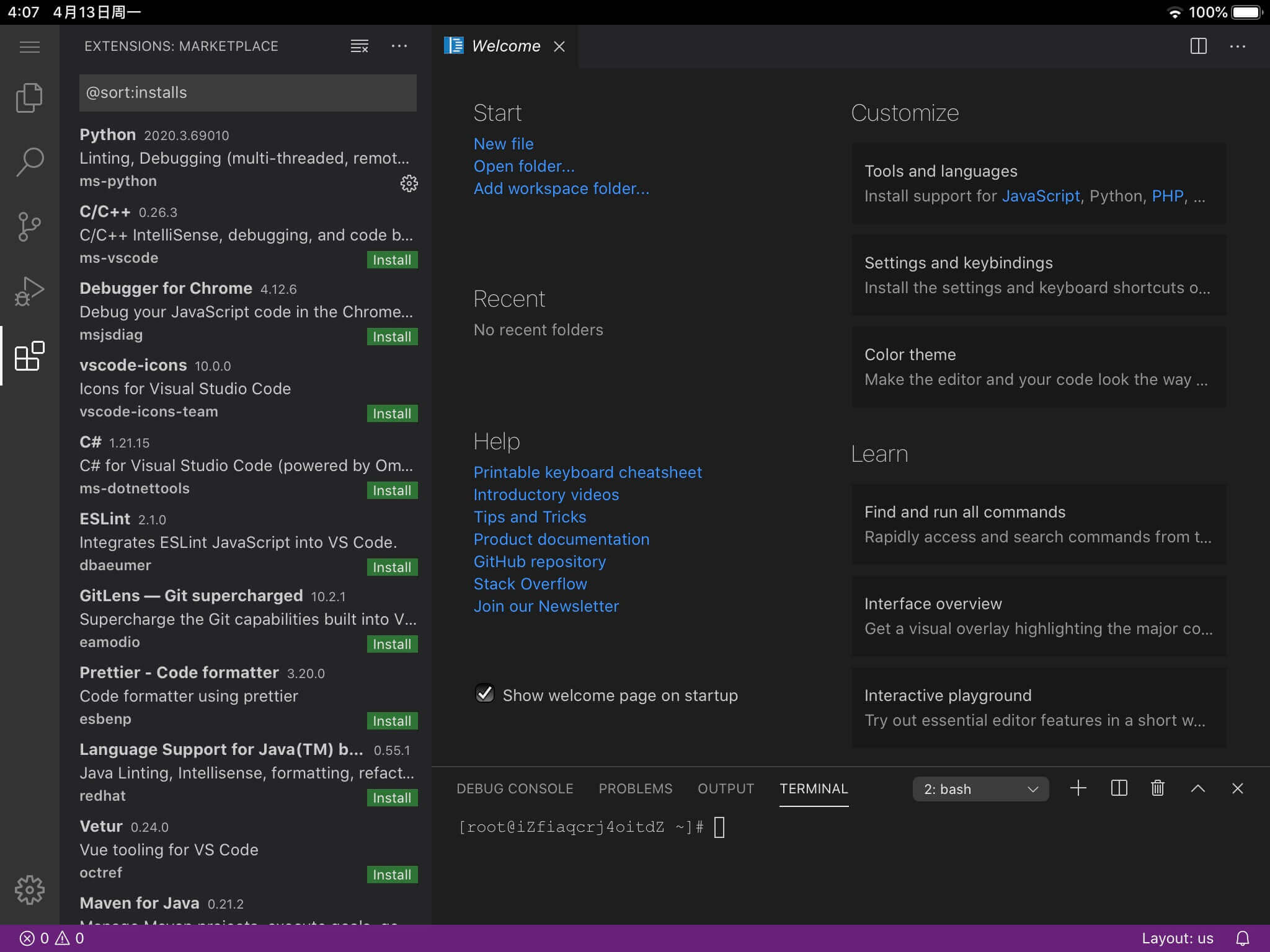This screenshot has height=952, width=1270.
Task: Click Layout: us in status bar
Action: [x=1178, y=938]
